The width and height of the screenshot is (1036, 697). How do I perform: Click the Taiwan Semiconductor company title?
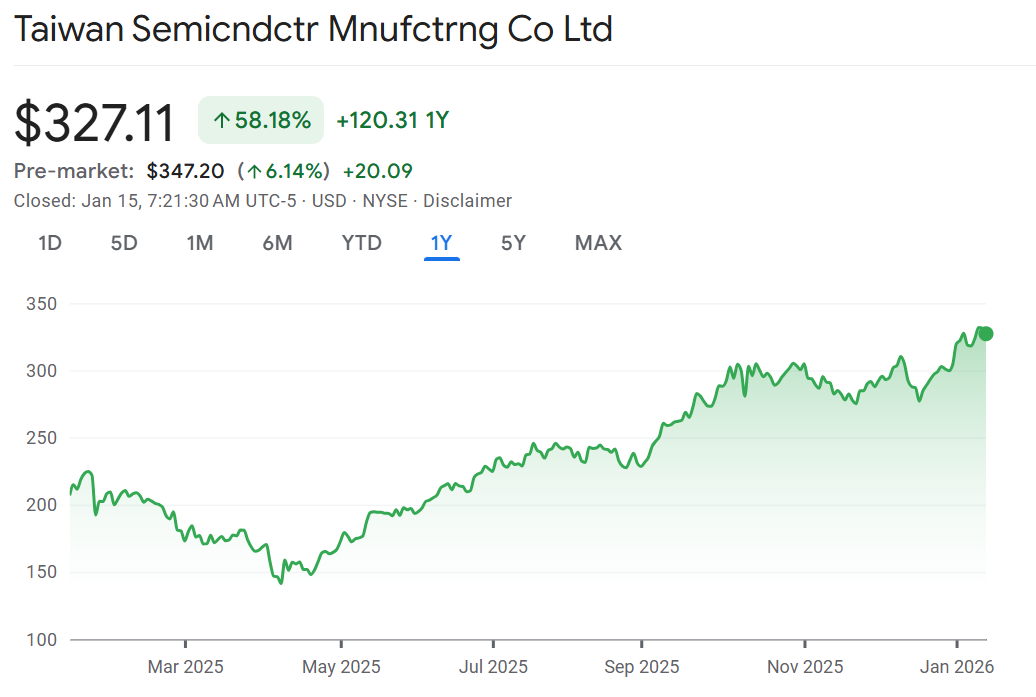312,29
